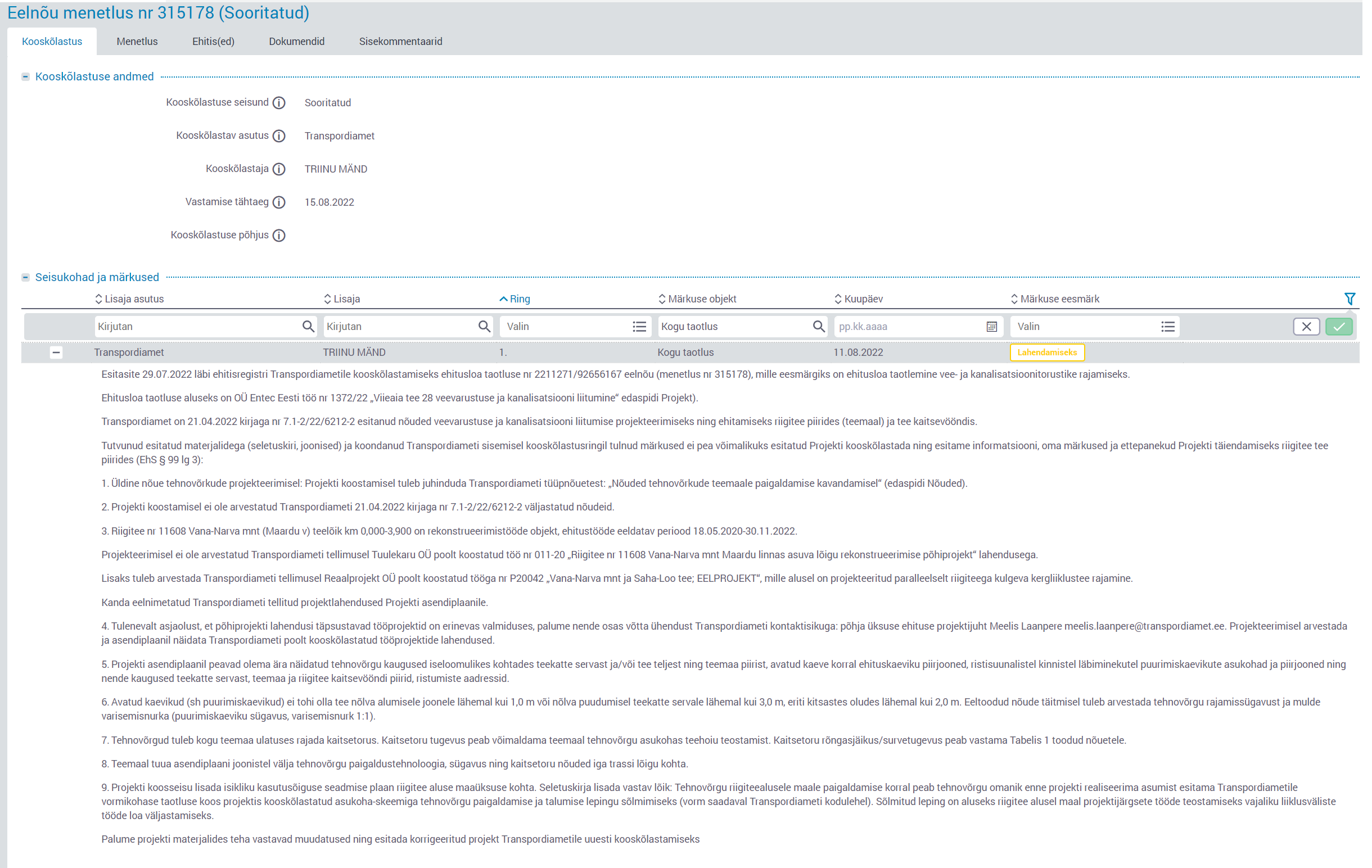Screen dimensions: 1372x868
Task: Click search icon in Märkuse objekt filter
Action: click(818, 327)
